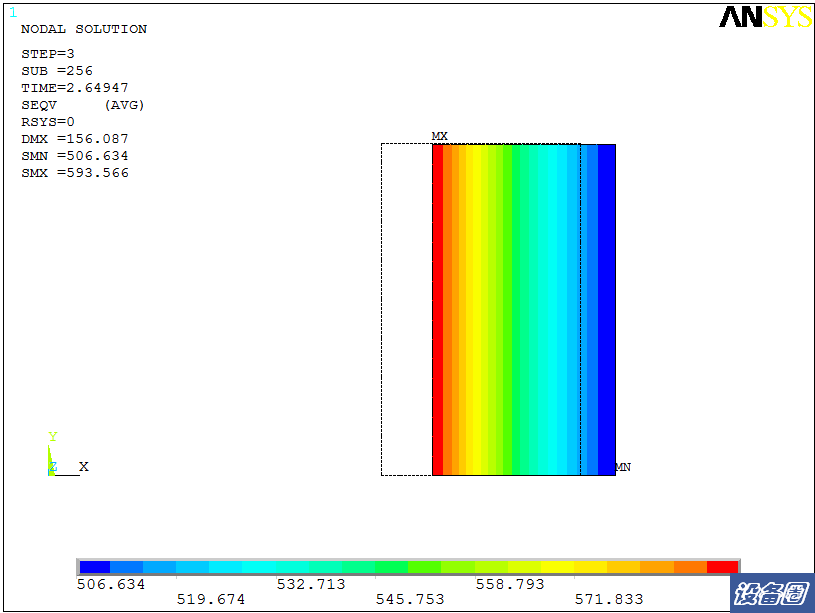Click the TIME=2.64947 line

pos(75,88)
